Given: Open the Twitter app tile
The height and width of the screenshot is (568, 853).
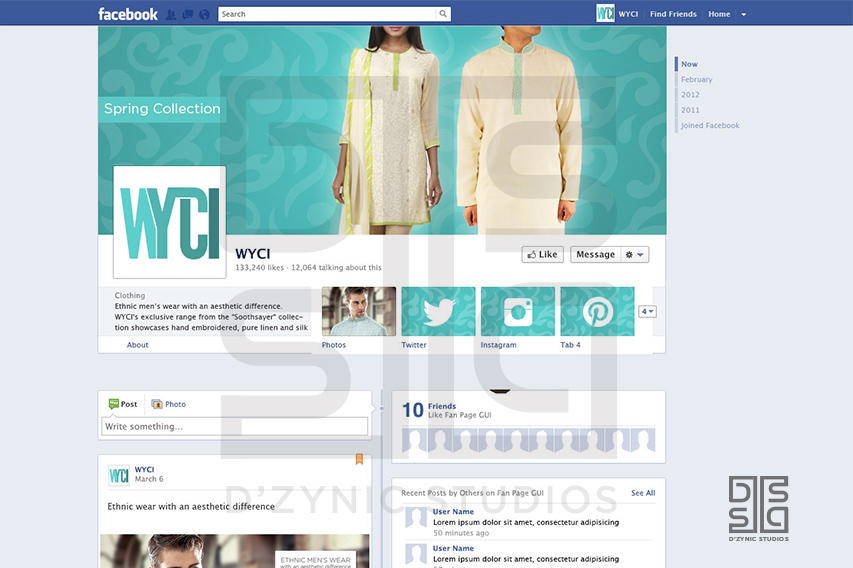Looking at the screenshot, I should 438,311.
